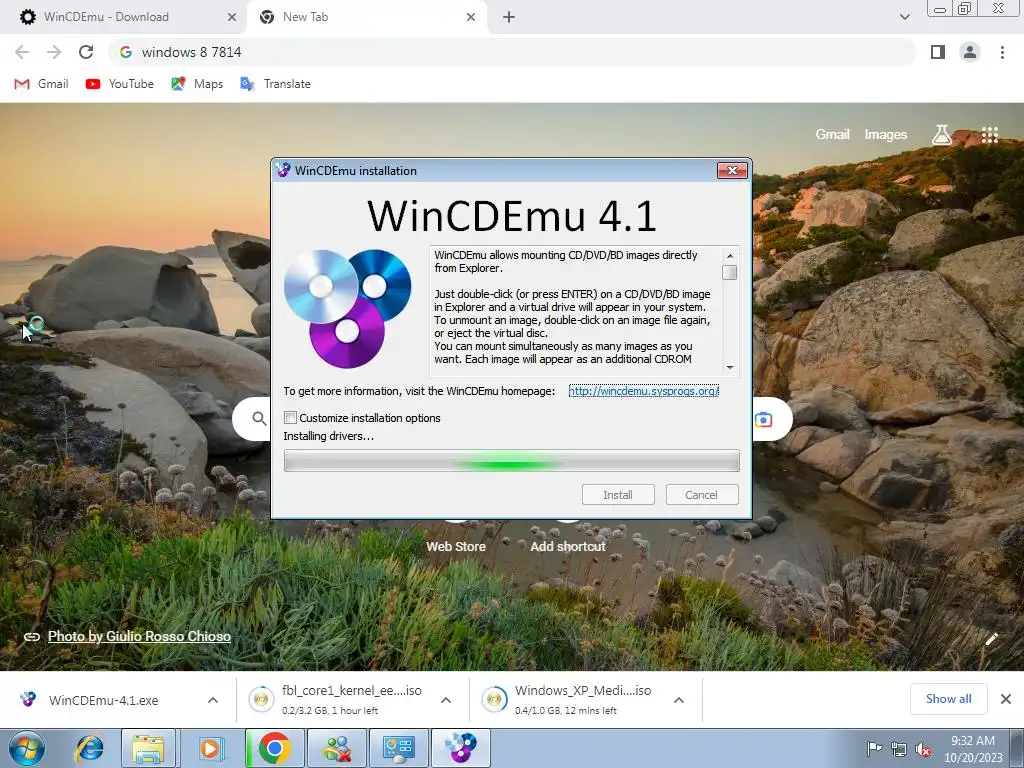Image resolution: width=1024 pixels, height=768 pixels.
Task: Click the down arrow in the description scrollbar
Action: coord(729,368)
